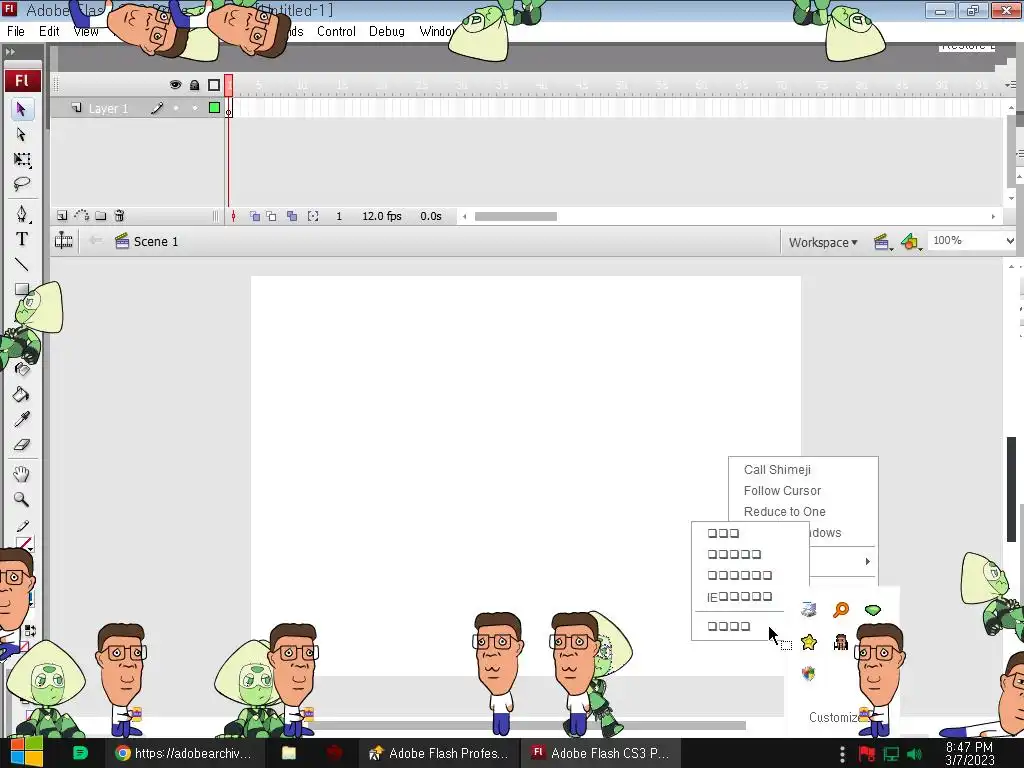Image resolution: width=1024 pixels, height=768 pixels.
Task: Click the Insert Layer icon
Action: coord(62,216)
